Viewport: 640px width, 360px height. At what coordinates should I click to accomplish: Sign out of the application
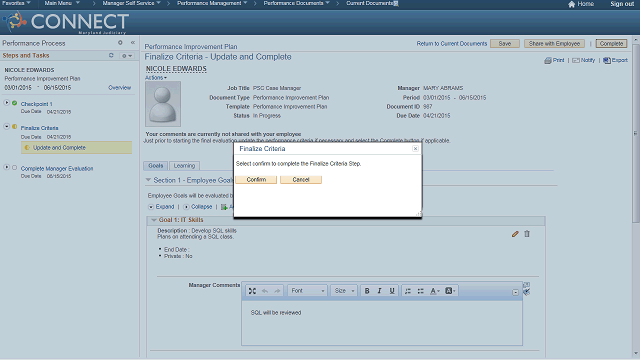click(622, 4)
